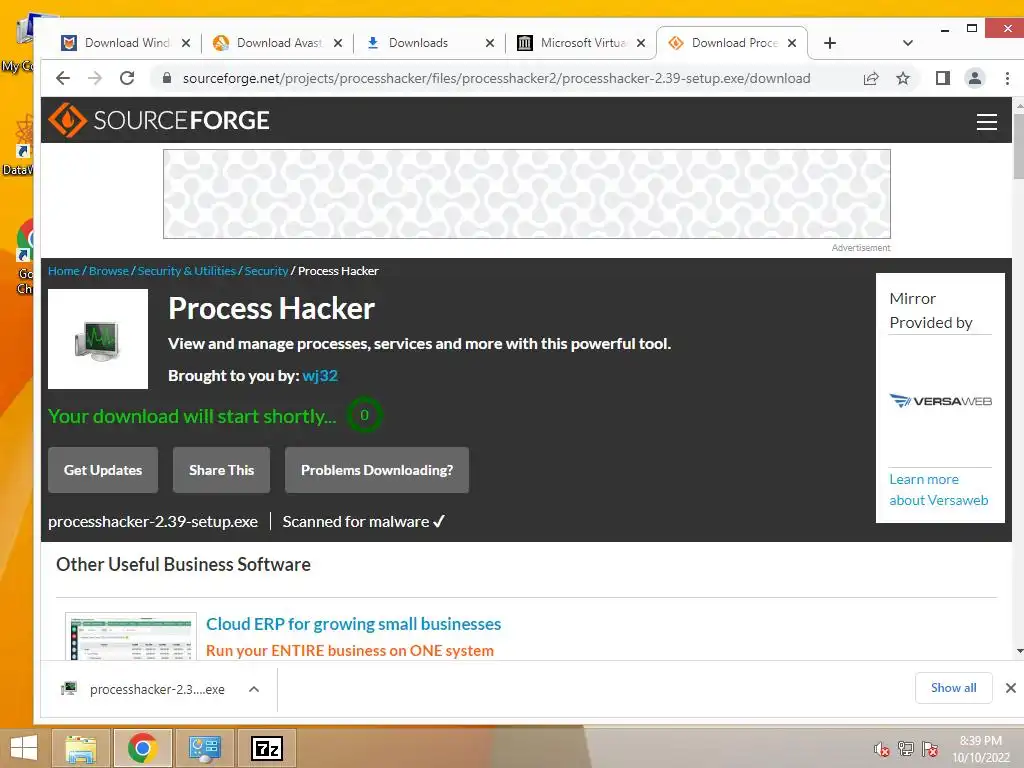Close the Download Avast tab
1024x768 pixels.
(x=338, y=43)
